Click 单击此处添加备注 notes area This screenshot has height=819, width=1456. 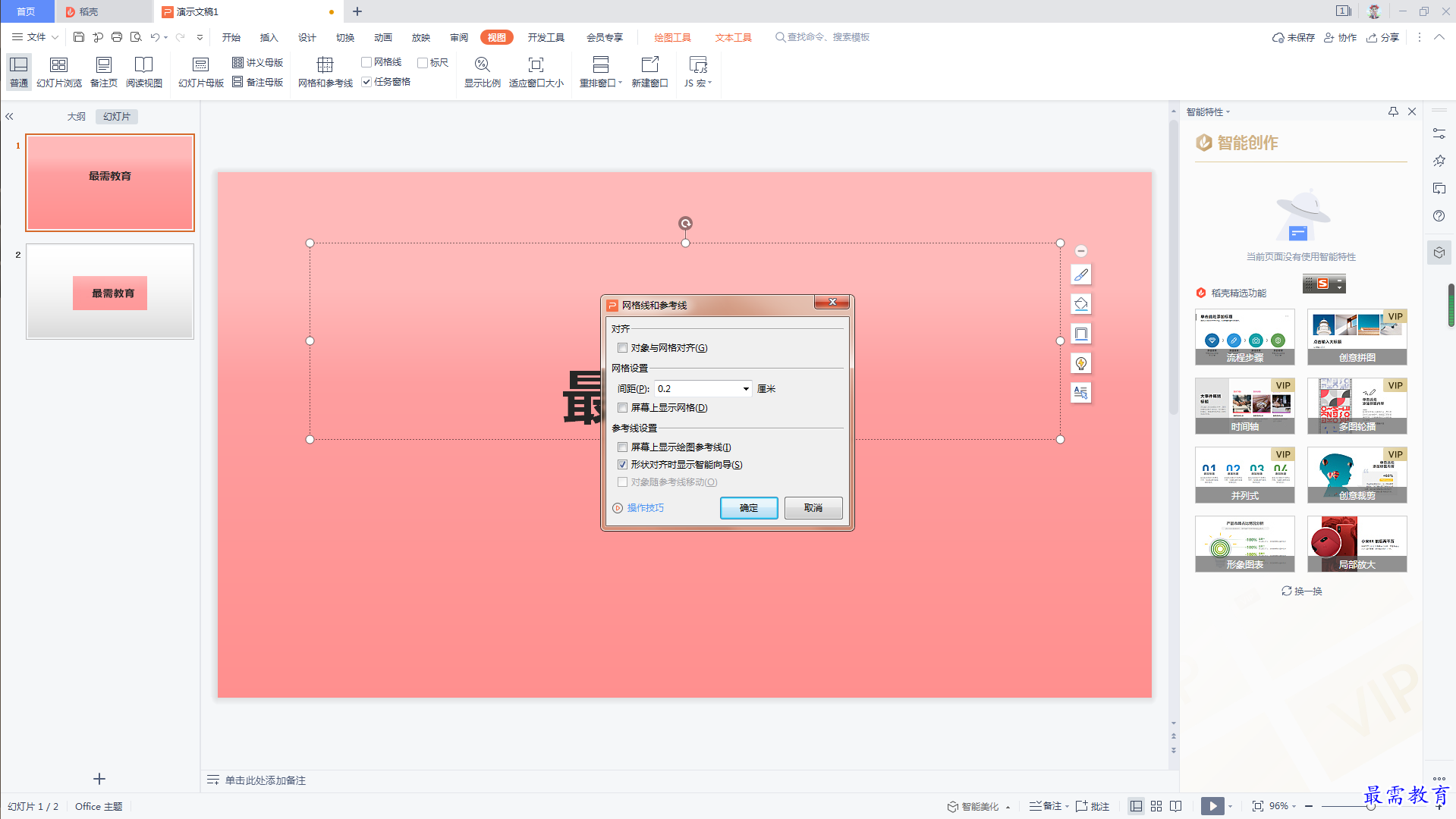[265, 780]
